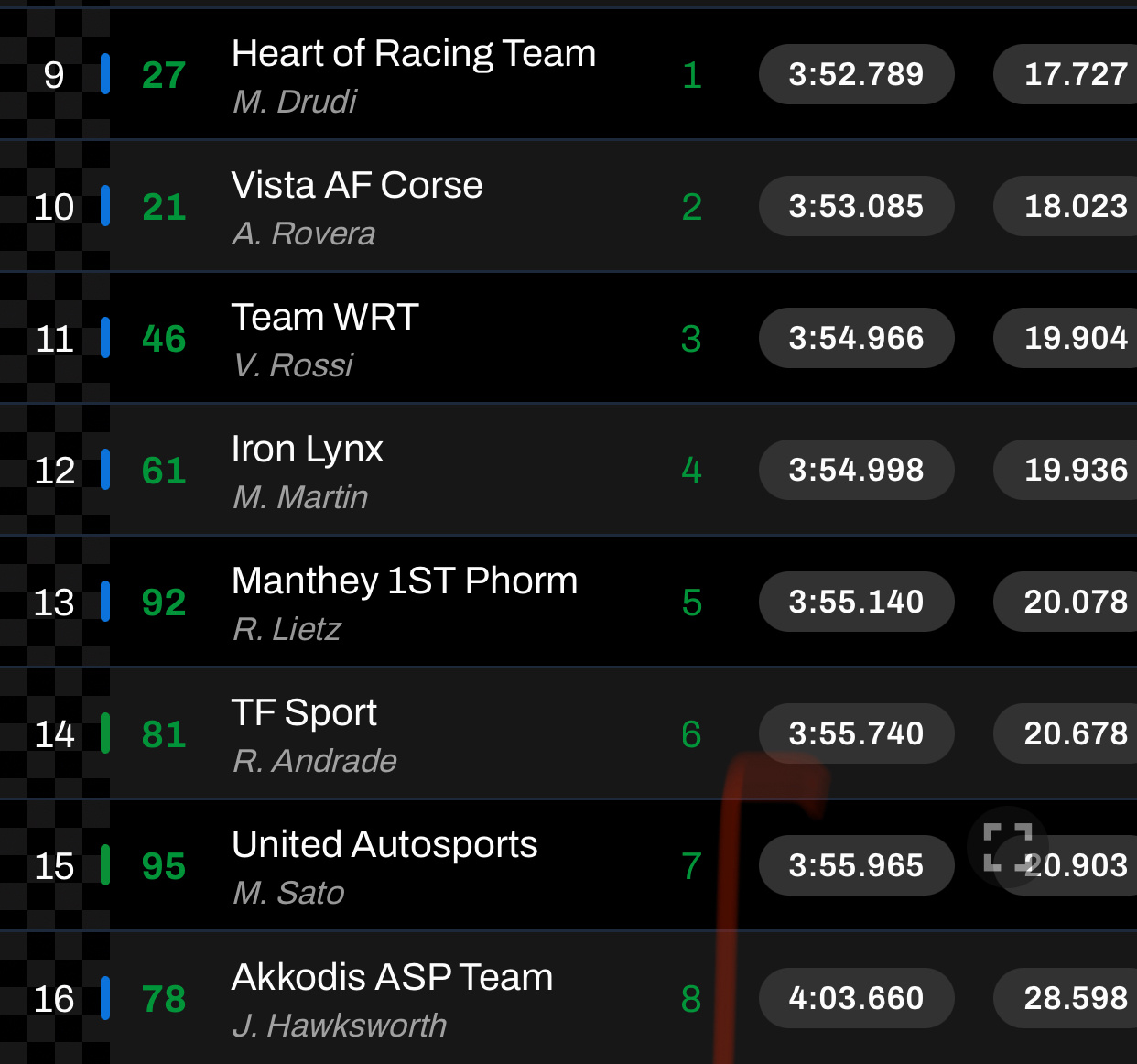Select Team WRT row
Screen dimensions: 1137x1064
(x=568, y=338)
